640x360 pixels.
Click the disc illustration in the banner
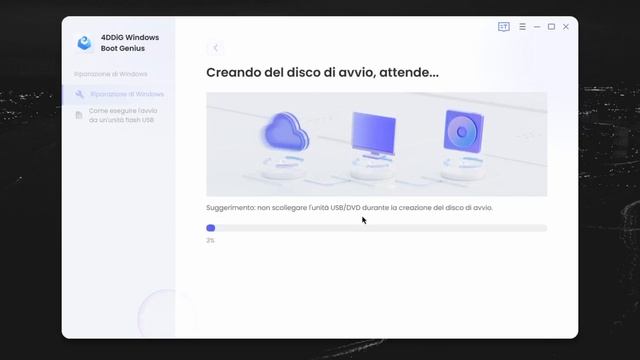tap(463, 131)
